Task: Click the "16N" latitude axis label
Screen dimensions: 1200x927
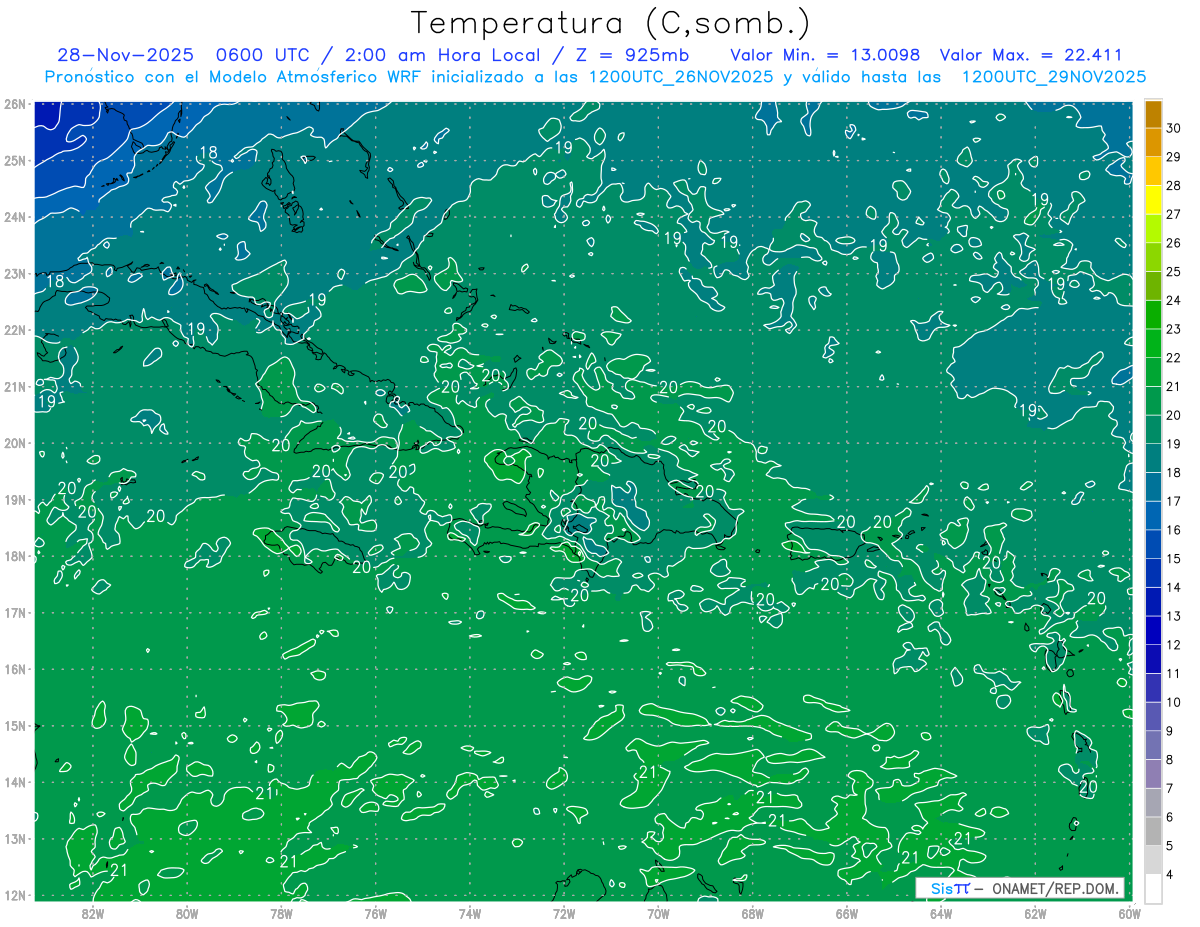Action: [14, 668]
